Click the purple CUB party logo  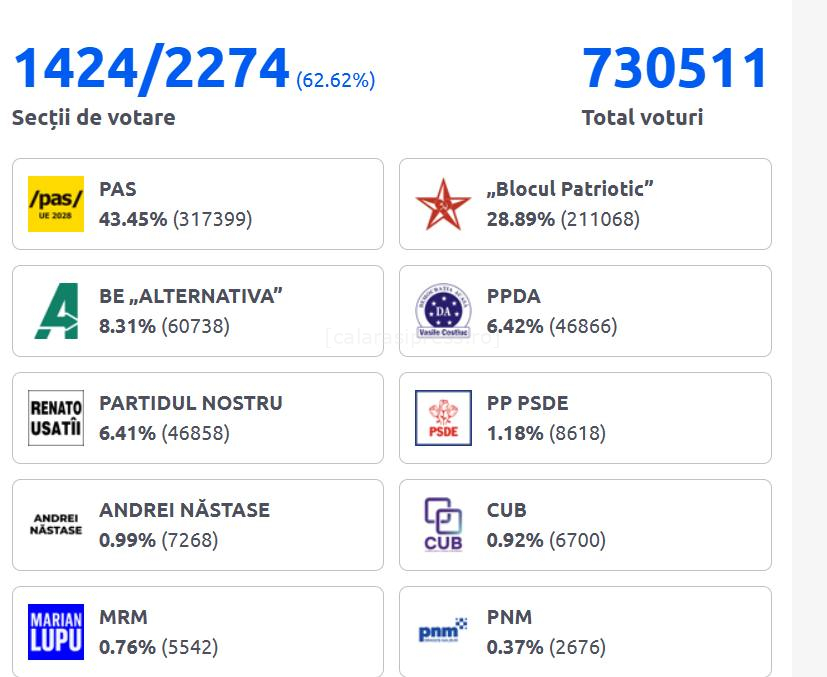tap(443, 525)
